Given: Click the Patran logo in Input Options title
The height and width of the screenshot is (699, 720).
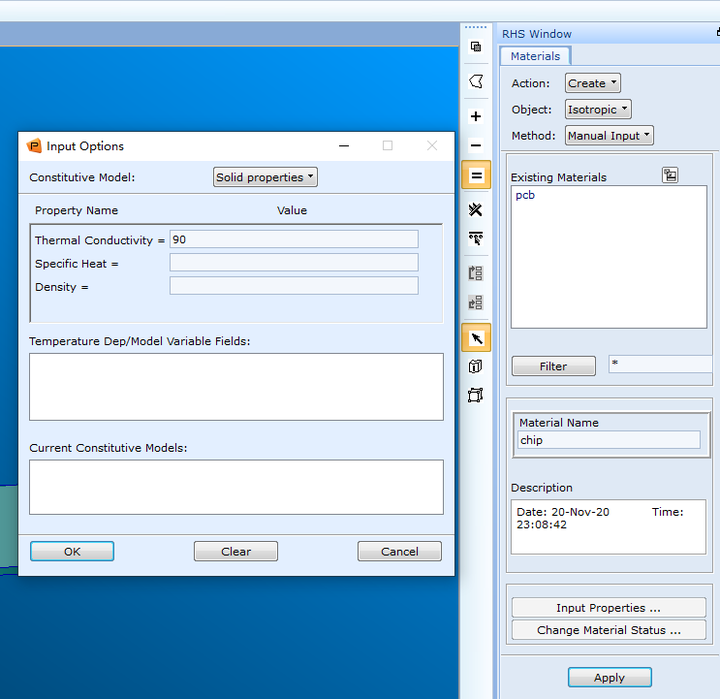Looking at the screenshot, I should [x=34, y=146].
